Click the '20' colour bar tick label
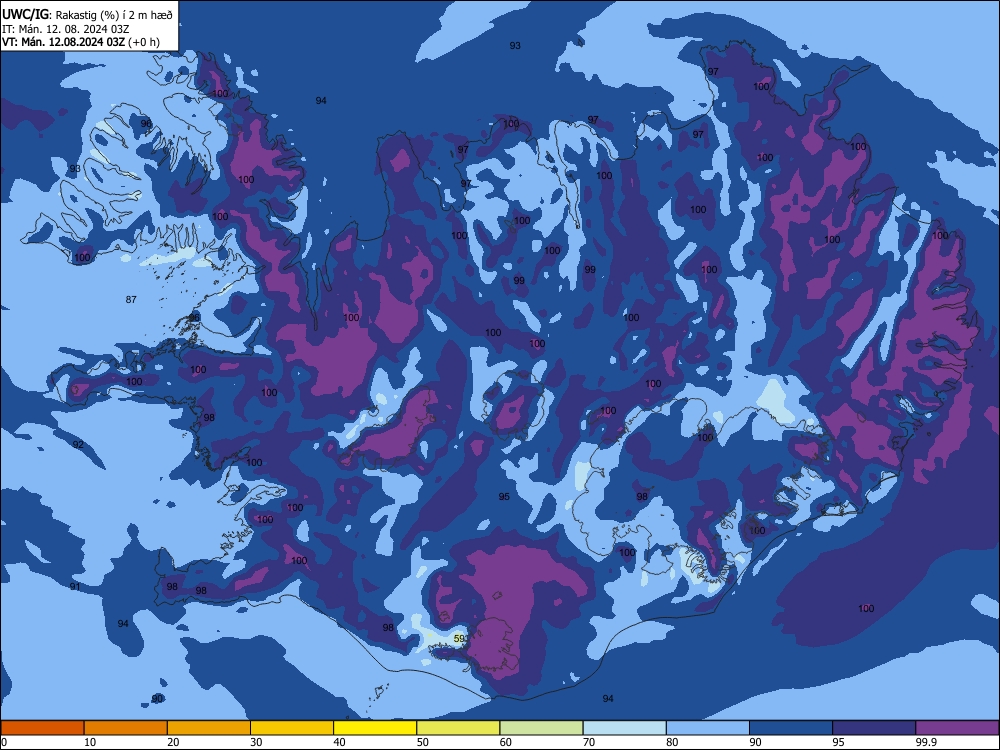The height and width of the screenshot is (750, 1000). (173, 742)
